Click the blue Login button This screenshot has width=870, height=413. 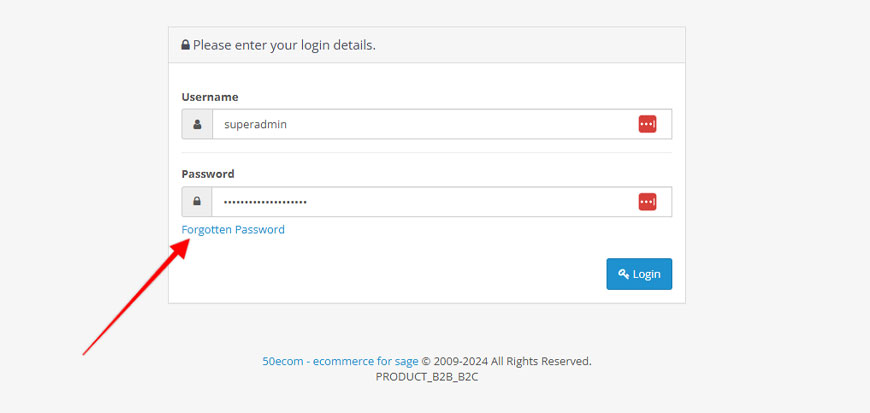click(x=639, y=274)
